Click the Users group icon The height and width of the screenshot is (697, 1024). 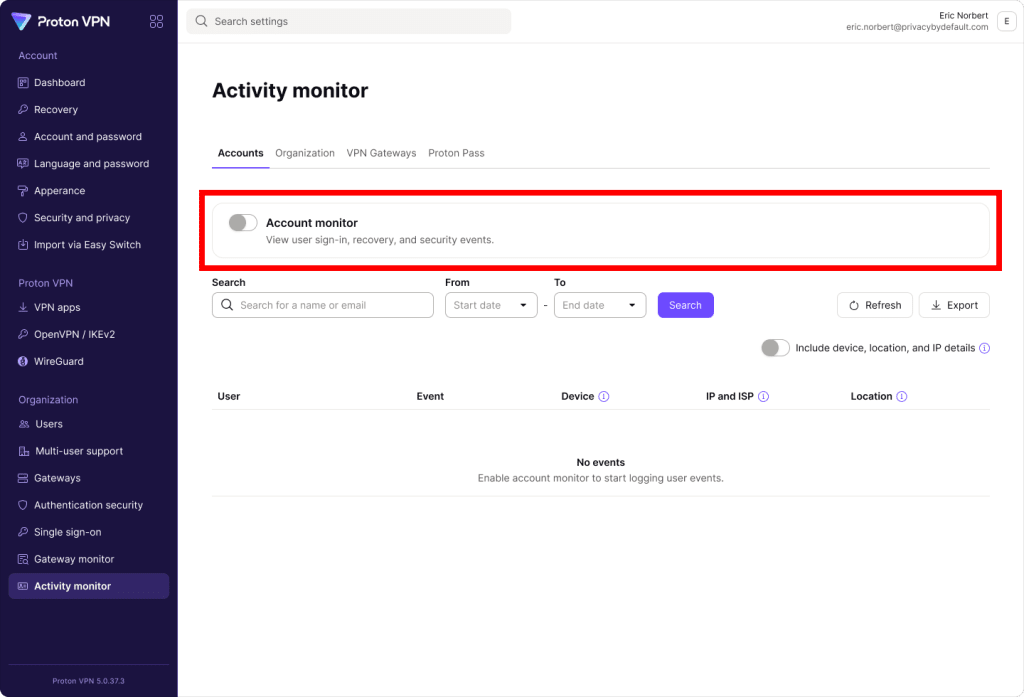(x=24, y=424)
